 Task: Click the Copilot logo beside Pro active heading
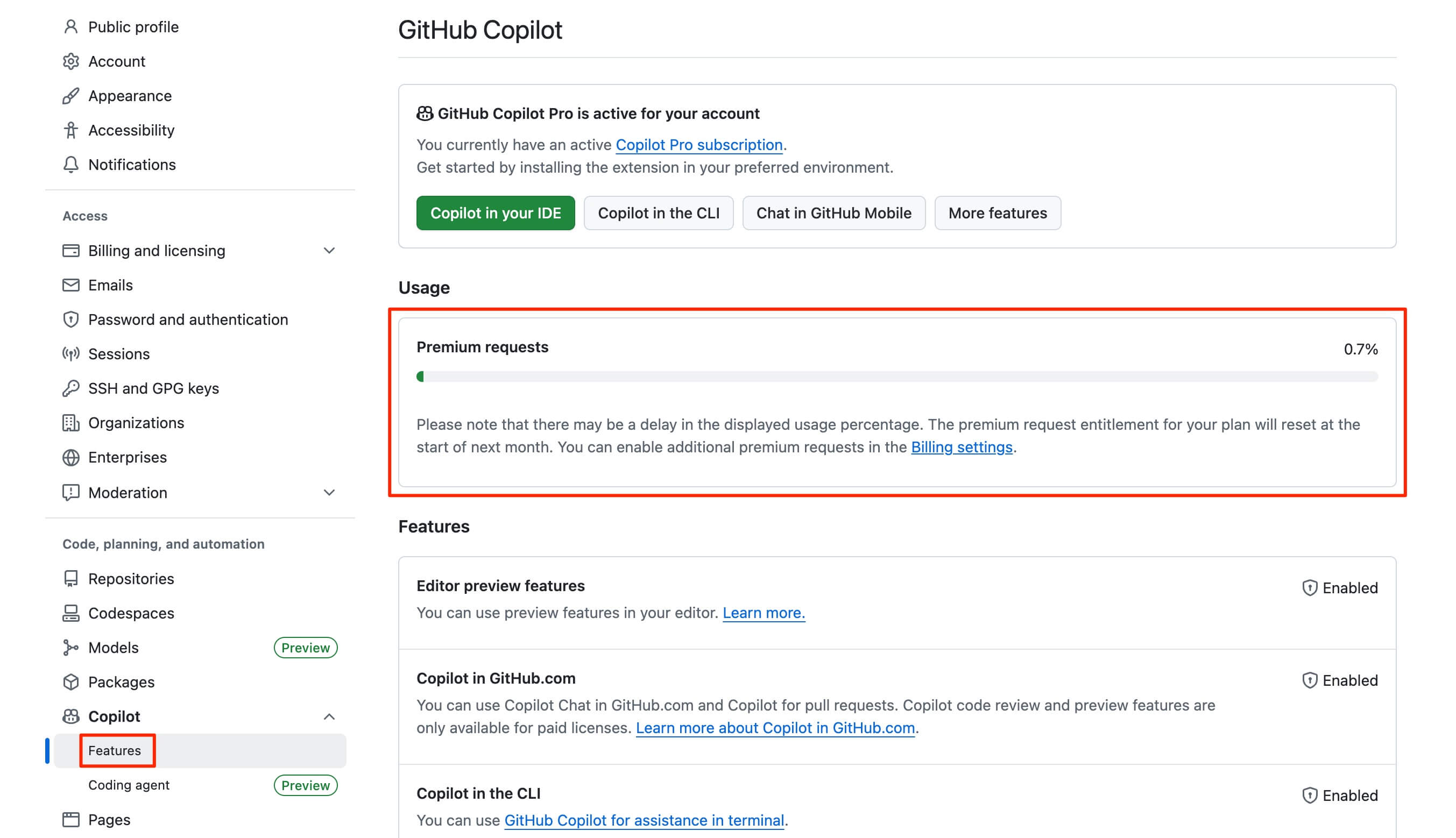pos(425,114)
